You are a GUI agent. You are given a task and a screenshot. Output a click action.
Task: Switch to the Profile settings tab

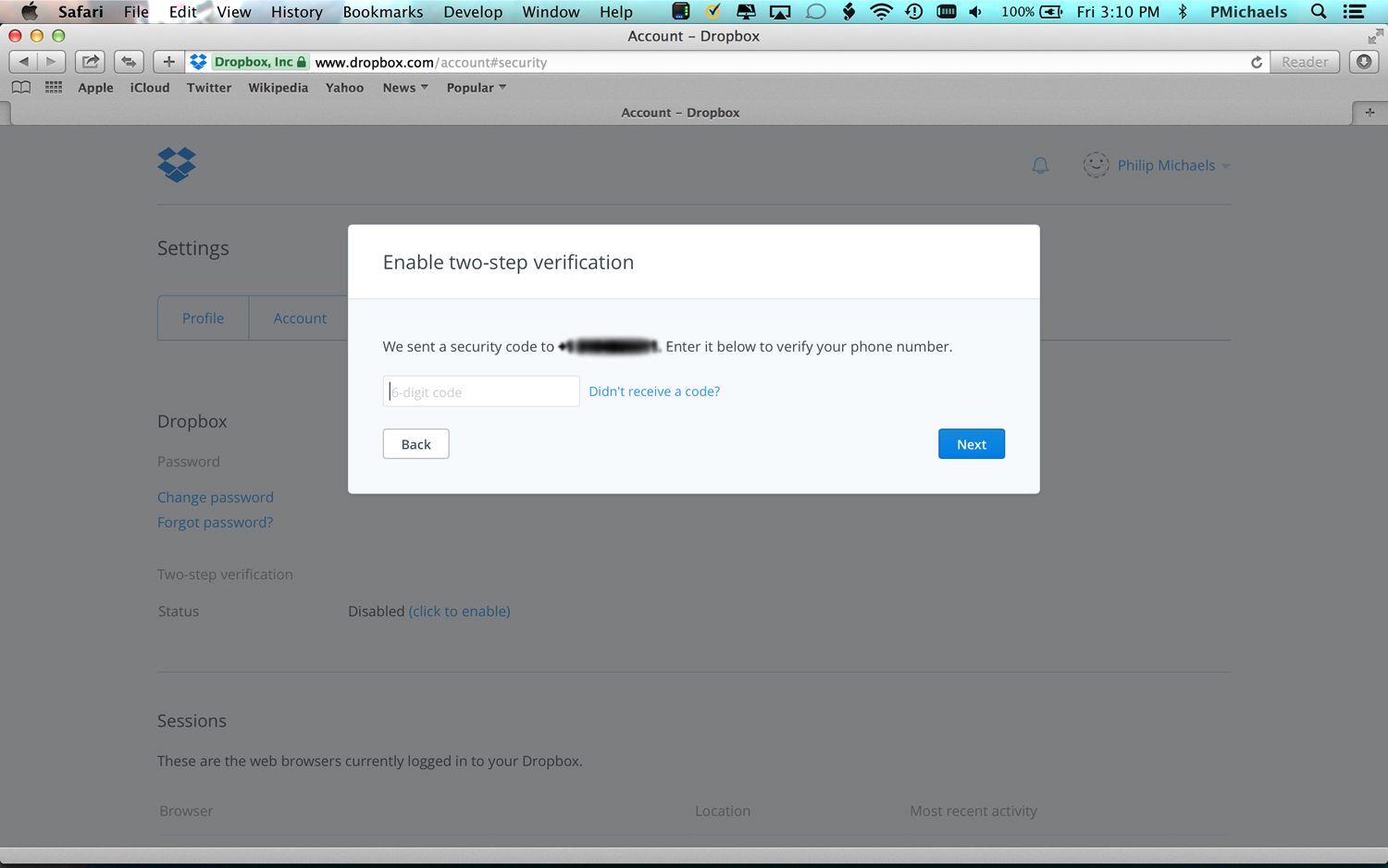tap(203, 318)
